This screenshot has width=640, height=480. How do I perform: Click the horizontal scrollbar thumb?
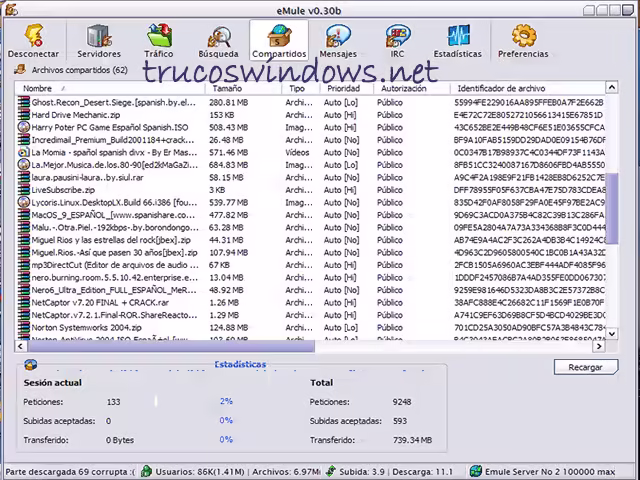[171, 346]
